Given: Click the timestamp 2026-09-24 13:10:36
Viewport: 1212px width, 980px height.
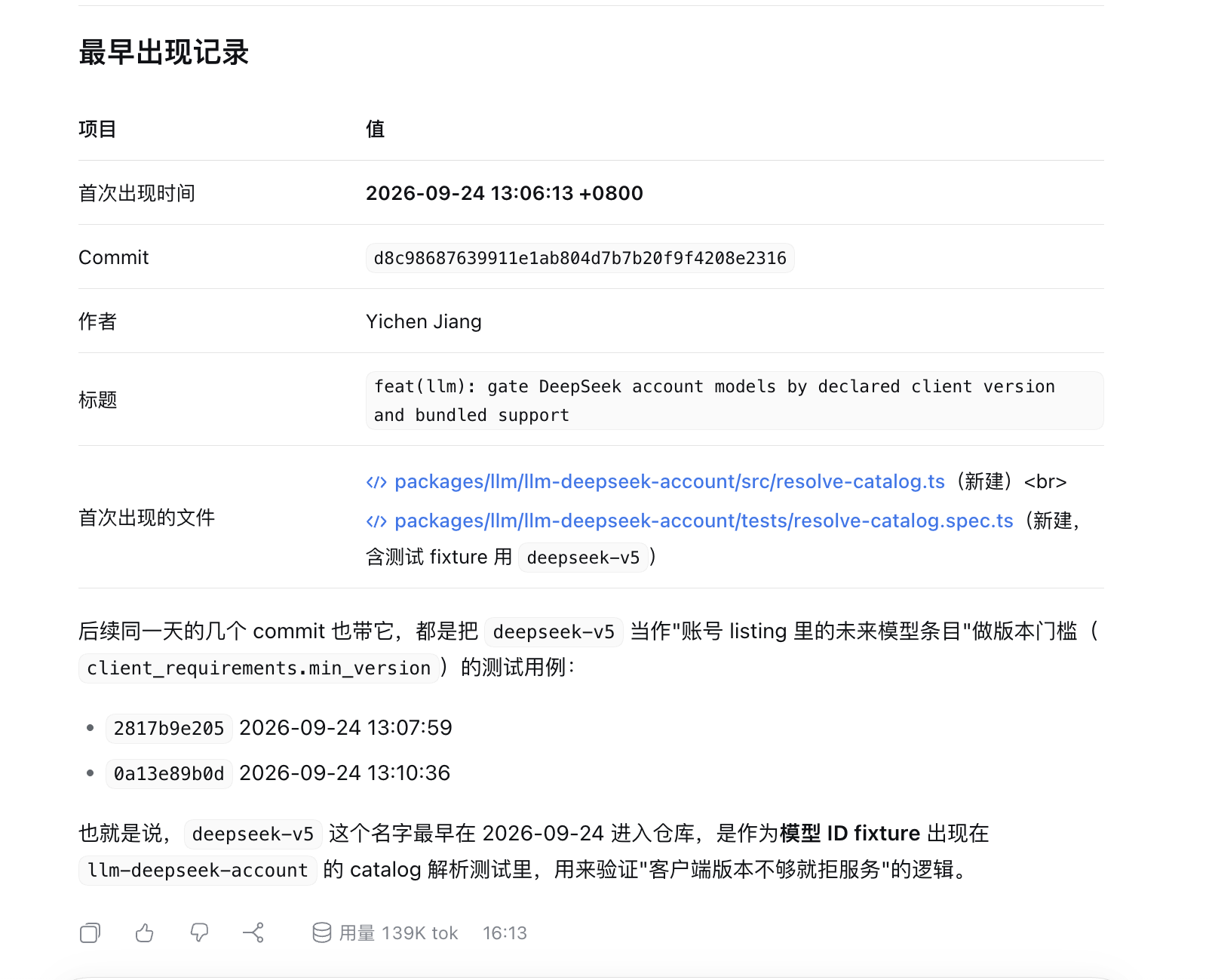Looking at the screenshot, I should (x=345, y=773).
